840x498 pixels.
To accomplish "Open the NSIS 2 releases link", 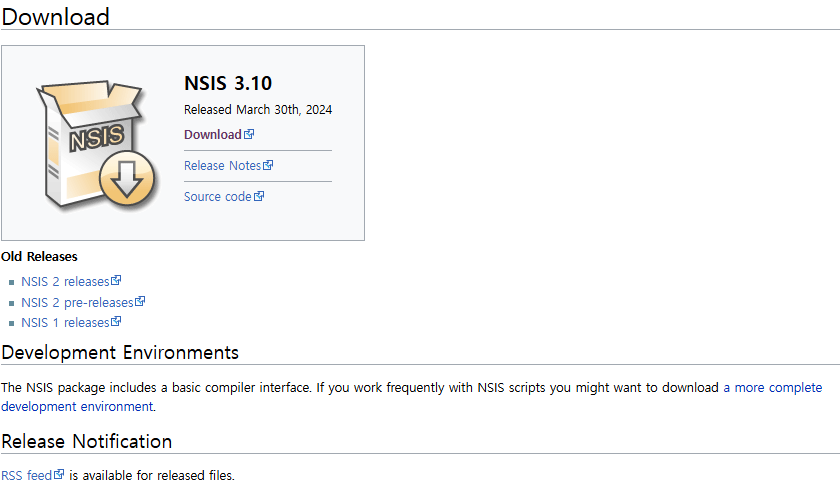I will pyautogui.click(x=71, y=281).
